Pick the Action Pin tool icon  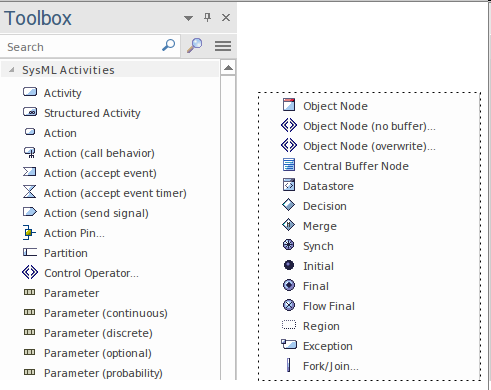click(29, 232)
